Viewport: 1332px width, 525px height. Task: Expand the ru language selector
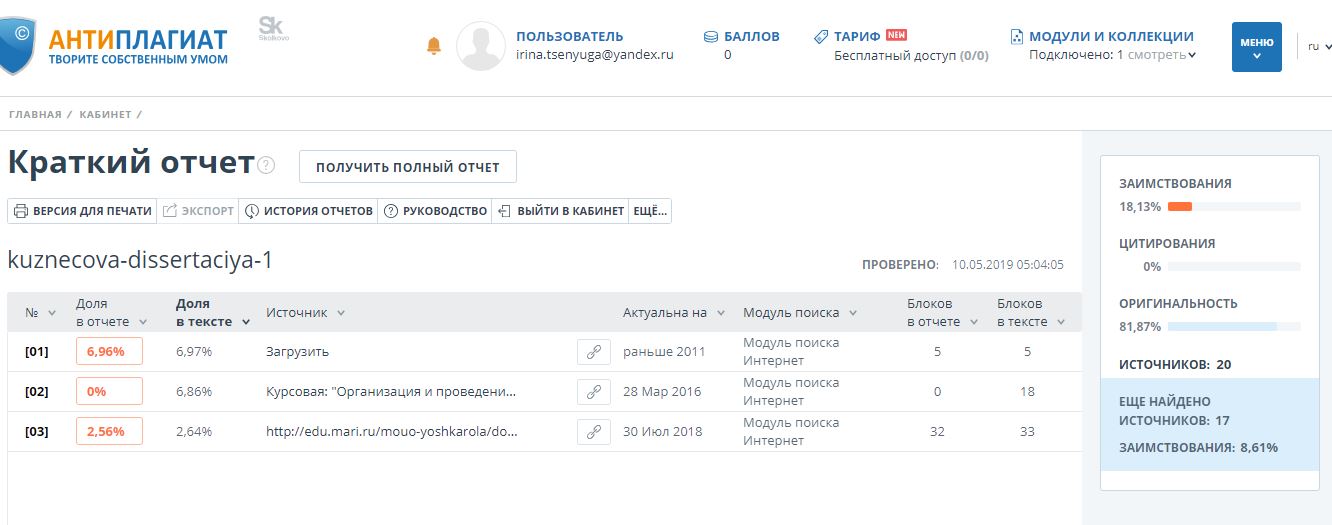tap(1319, 47)
